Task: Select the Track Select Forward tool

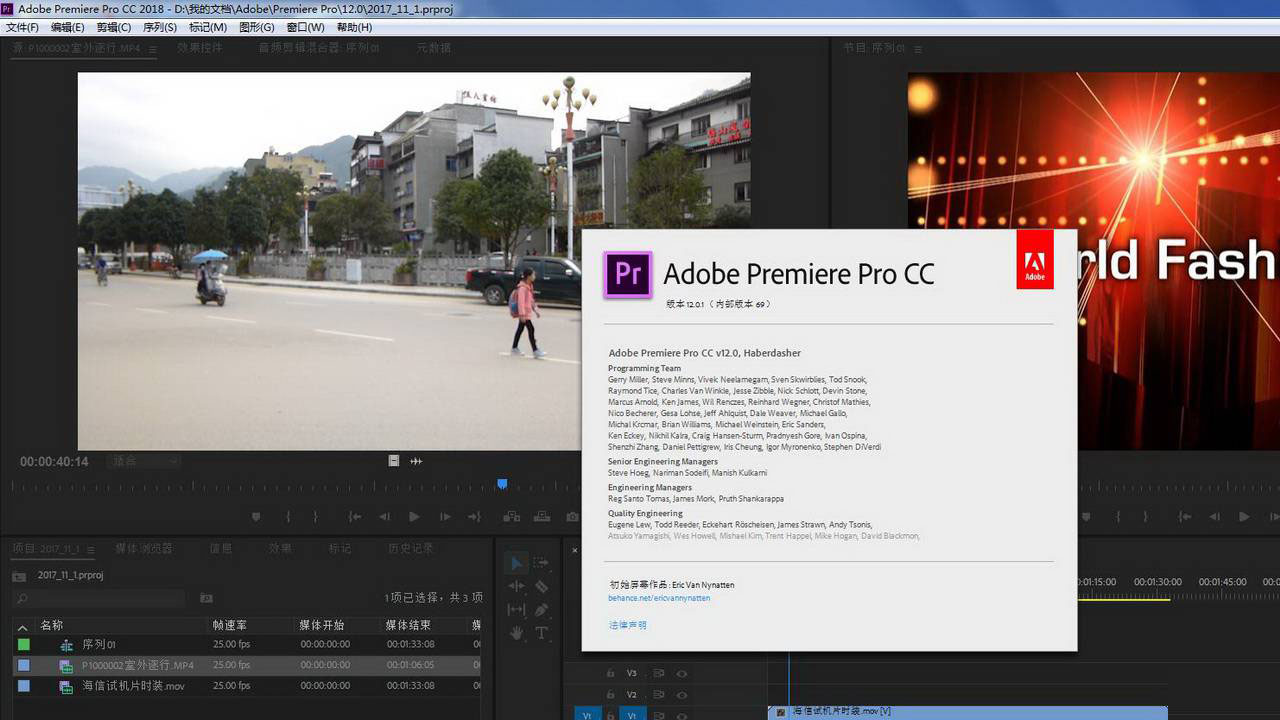Action: [541, 564]
